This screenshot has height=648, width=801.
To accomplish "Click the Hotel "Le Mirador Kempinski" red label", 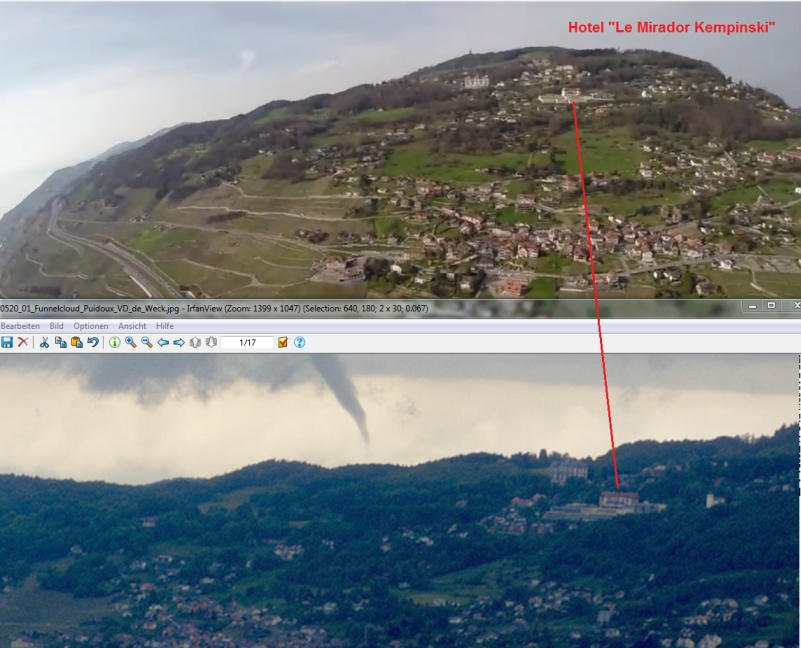I will tap(671, 27).
